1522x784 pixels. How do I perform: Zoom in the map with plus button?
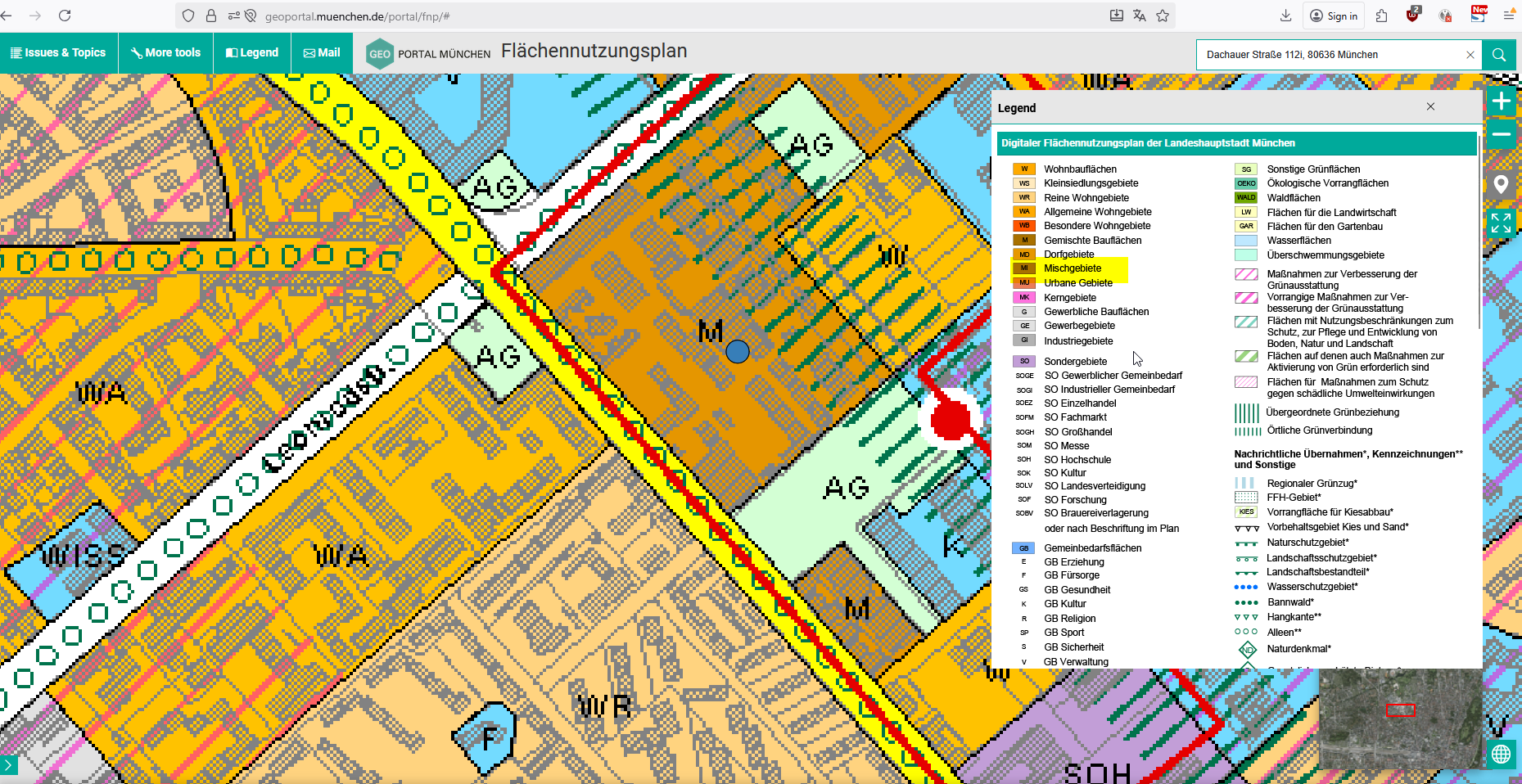coord(1501,101)
